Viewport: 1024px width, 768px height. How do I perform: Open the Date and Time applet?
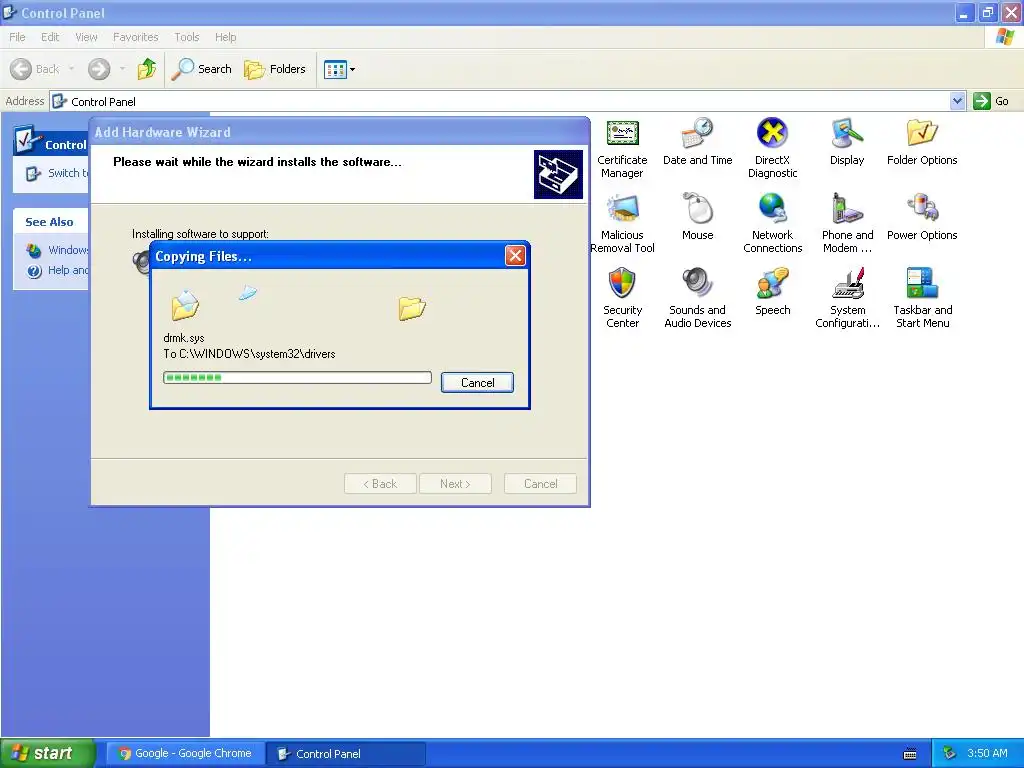click(697, 142)
